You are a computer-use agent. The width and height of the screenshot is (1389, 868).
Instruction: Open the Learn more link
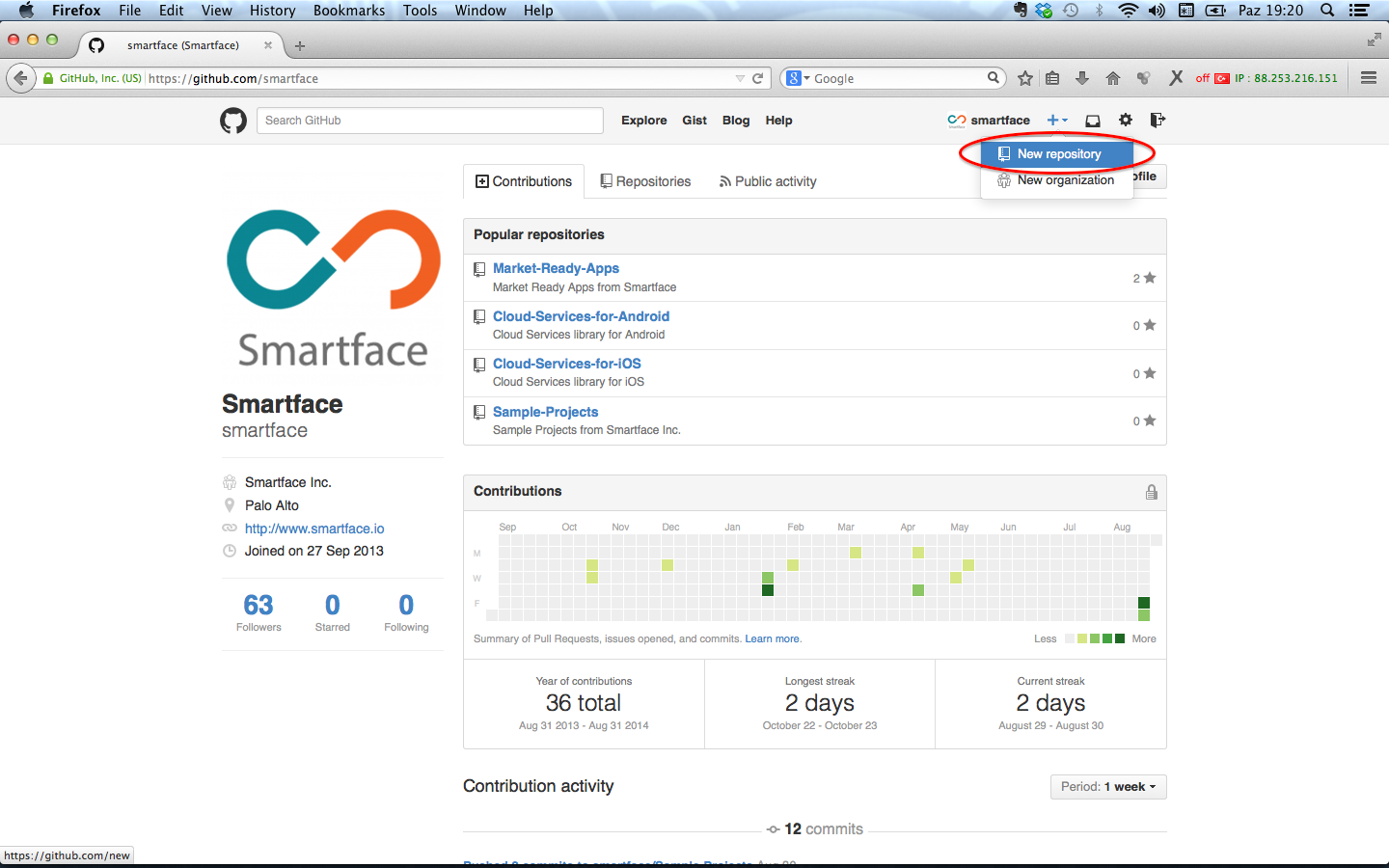(x=773, y=638)
